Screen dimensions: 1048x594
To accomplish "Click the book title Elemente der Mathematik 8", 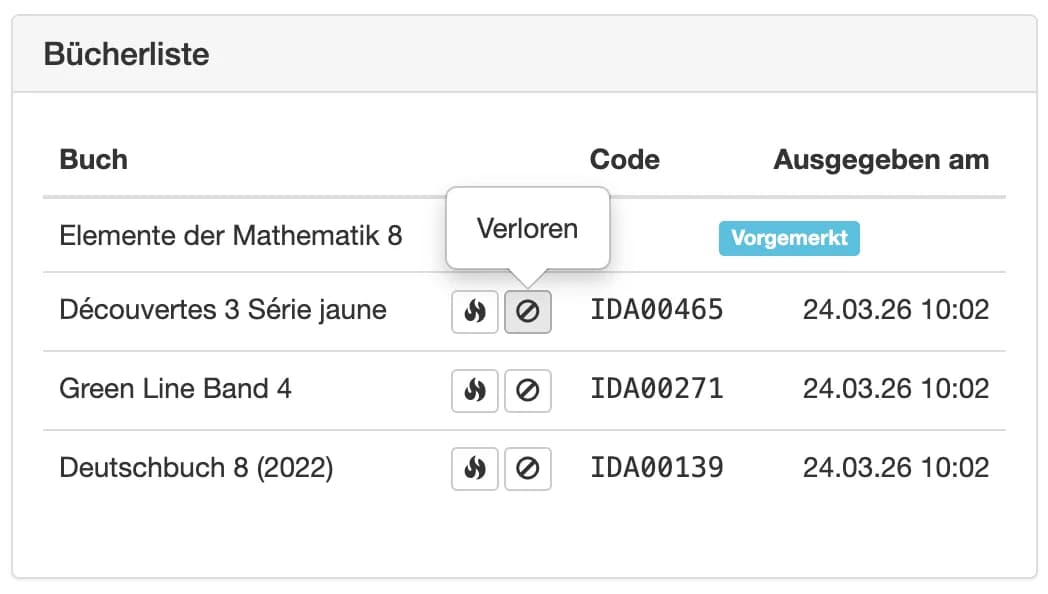I will 230,236.
